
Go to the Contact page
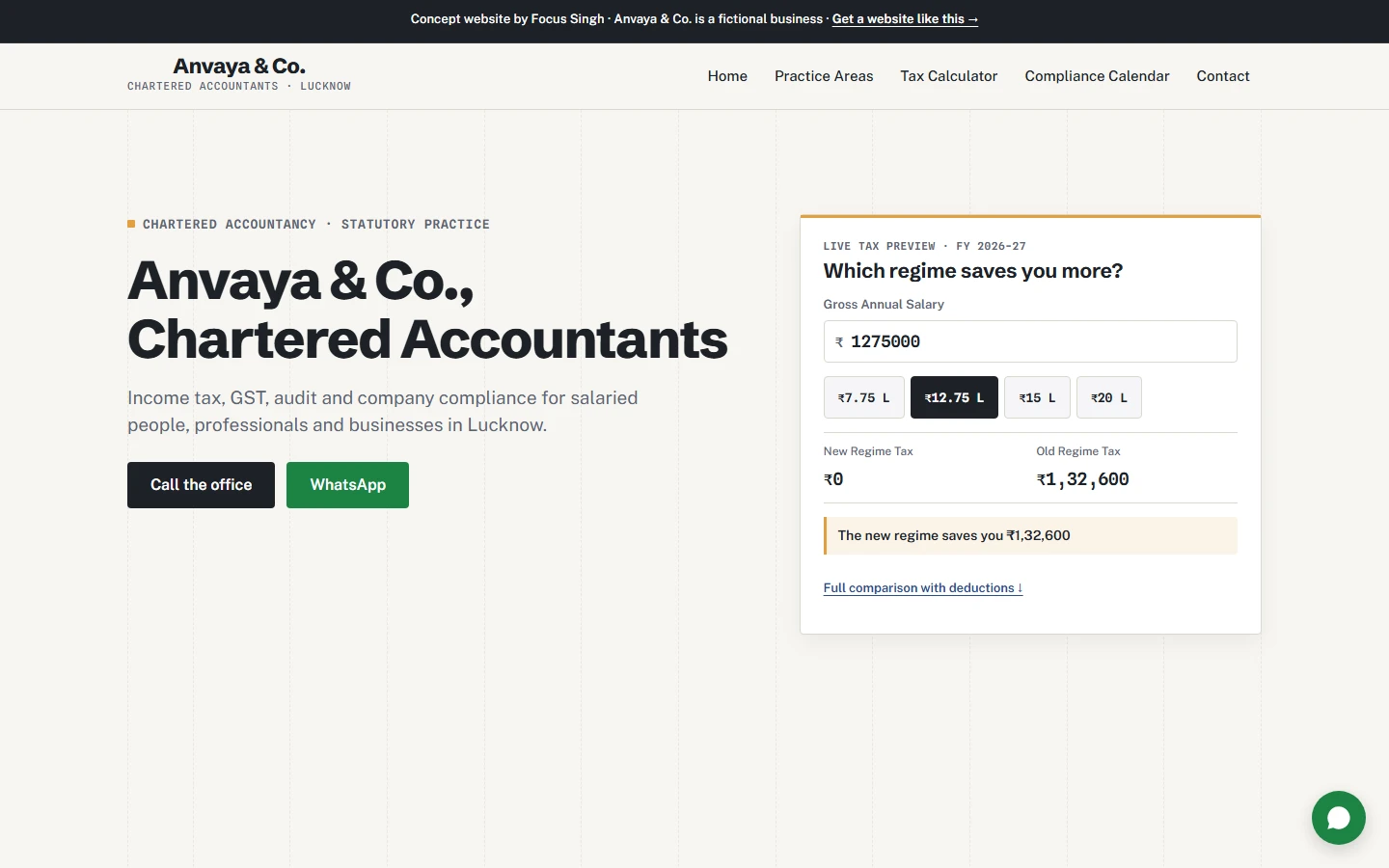pyautogui.click(x=1223, y=76)
